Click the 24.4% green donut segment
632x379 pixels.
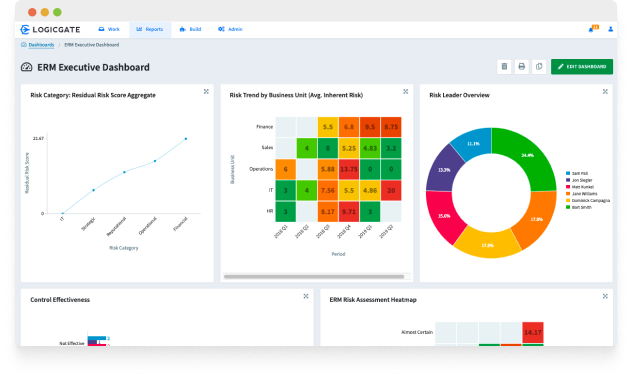coord(528,155)
